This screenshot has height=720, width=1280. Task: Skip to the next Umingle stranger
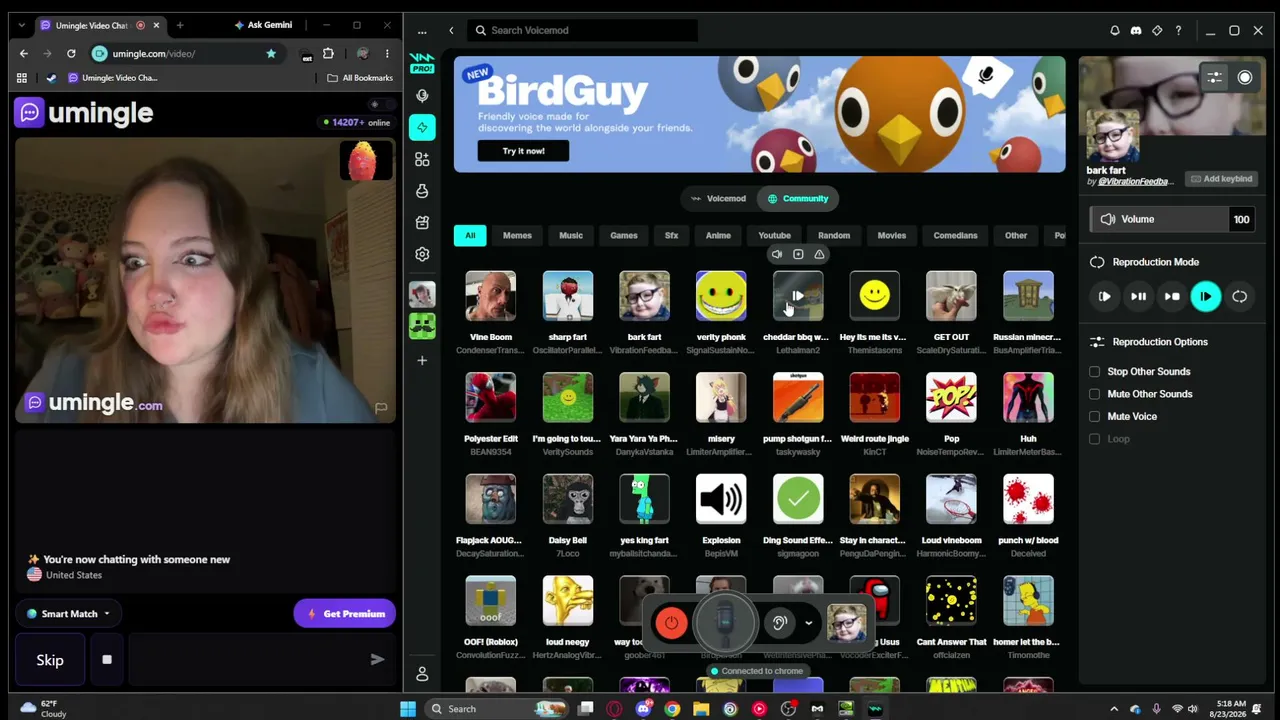(50, 660)
